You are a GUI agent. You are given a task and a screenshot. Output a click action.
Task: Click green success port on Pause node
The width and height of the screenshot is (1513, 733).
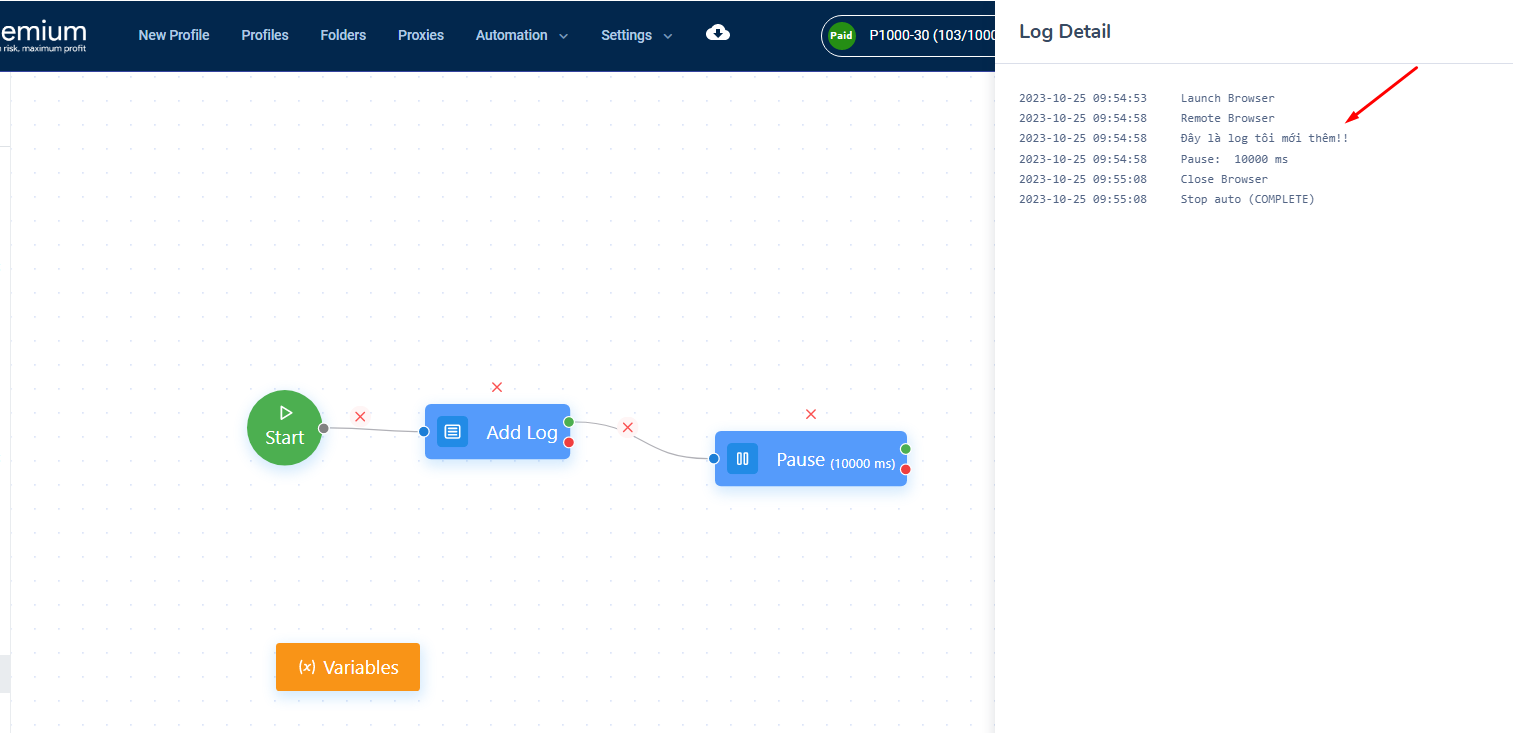click(906, 449)
